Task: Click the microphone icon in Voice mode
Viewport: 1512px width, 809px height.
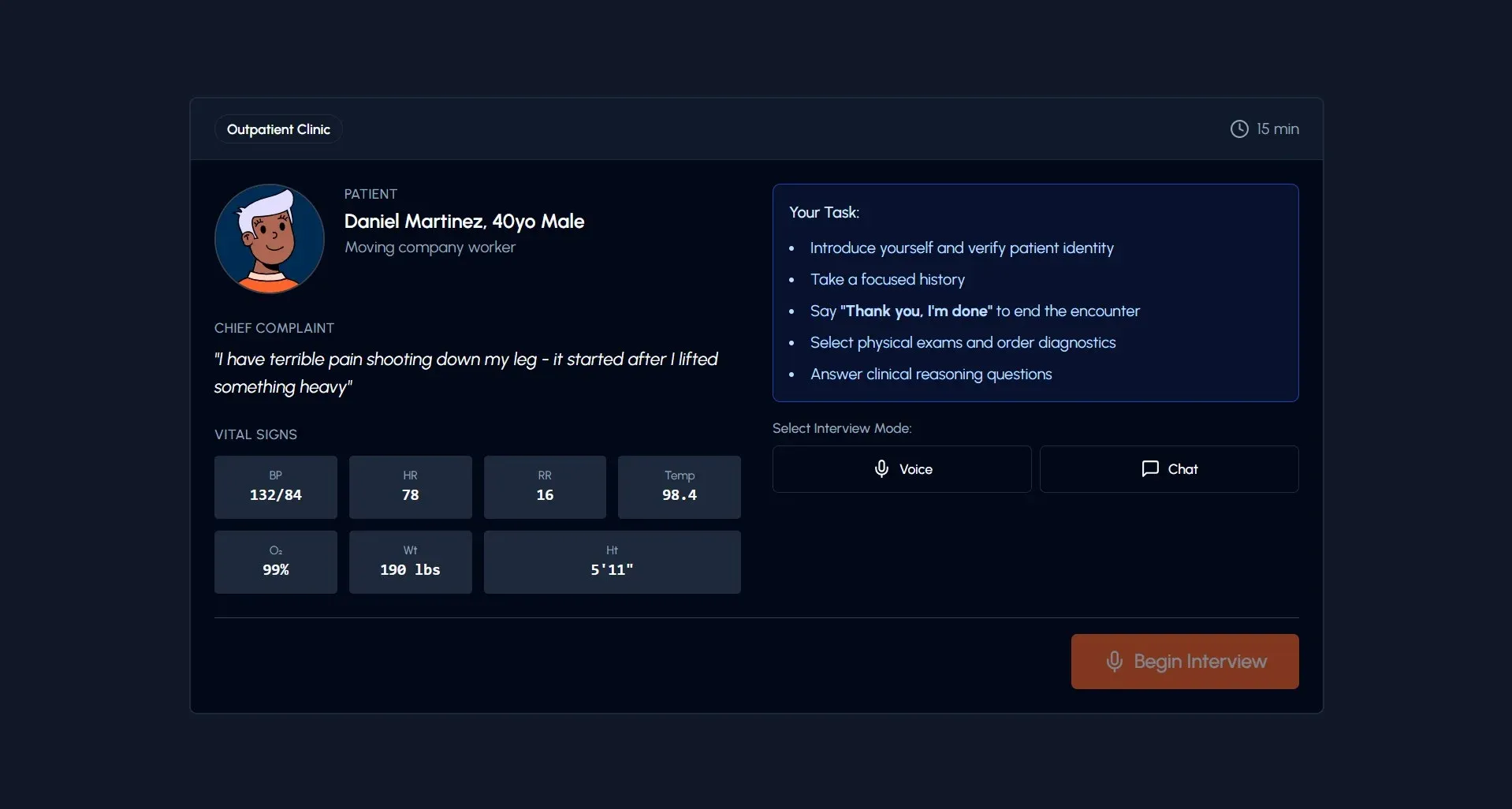Action: 881,468
